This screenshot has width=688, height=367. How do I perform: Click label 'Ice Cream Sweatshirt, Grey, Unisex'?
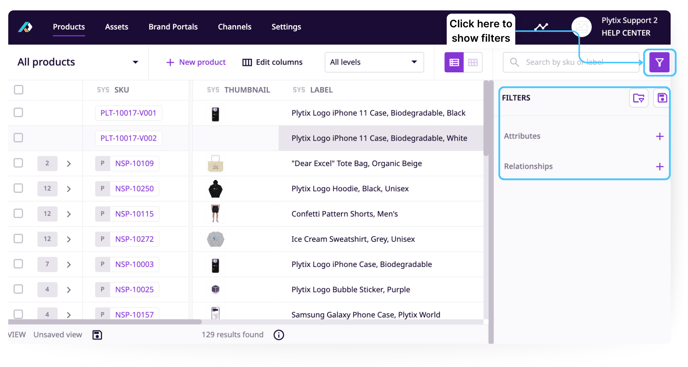(x=353, y=239)
